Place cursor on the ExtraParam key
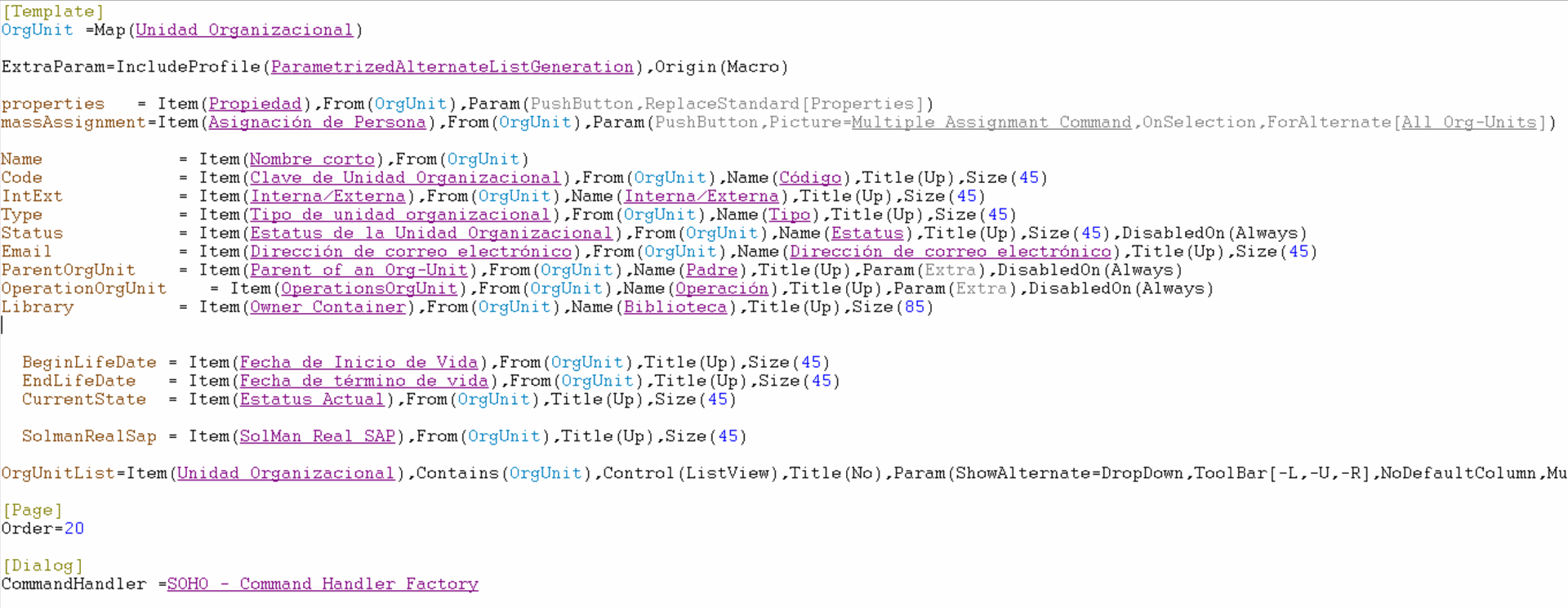Screen dimensions: 1568x608 click(53, 67)
